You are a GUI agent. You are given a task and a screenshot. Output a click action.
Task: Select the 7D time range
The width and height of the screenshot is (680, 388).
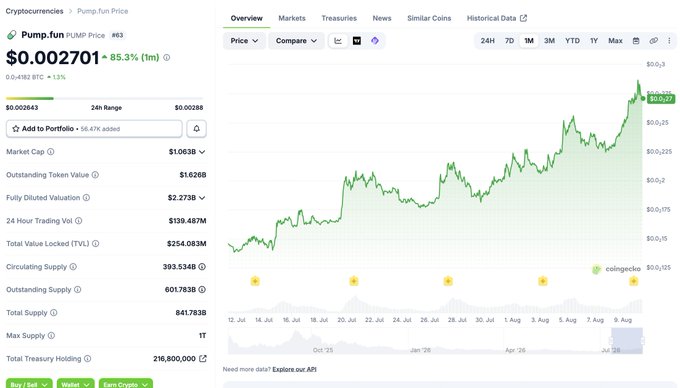510,41
